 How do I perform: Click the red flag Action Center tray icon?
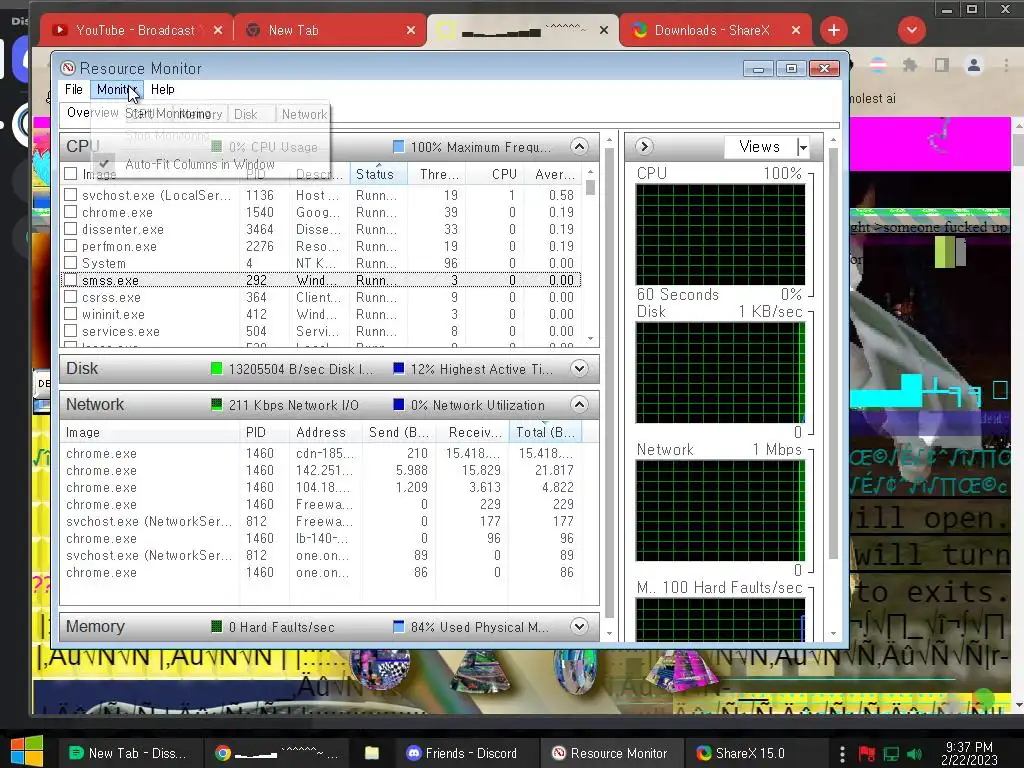click(x=867, y=754)
